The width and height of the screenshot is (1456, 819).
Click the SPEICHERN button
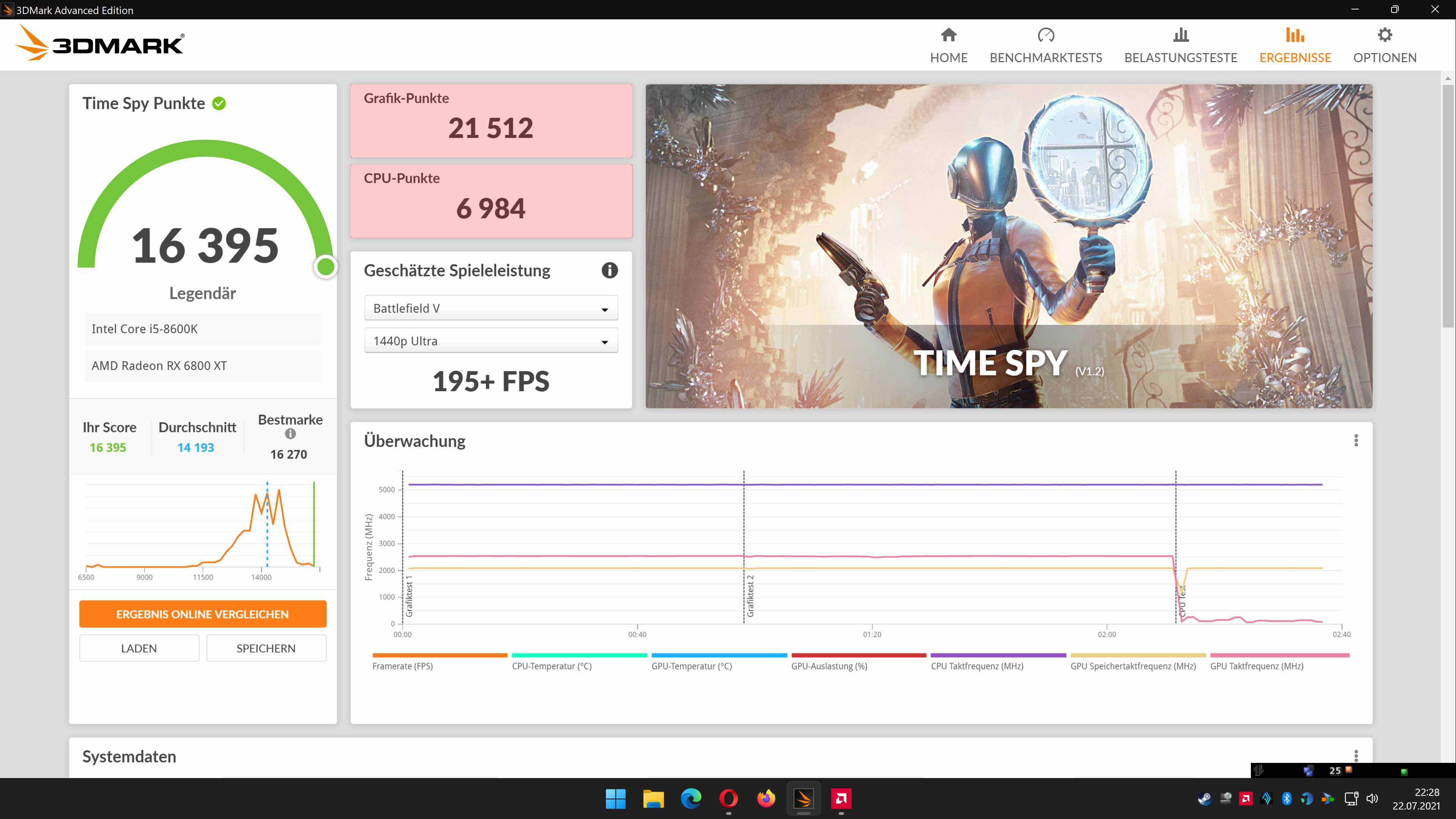pyautogui.click(x=266, y=648)
